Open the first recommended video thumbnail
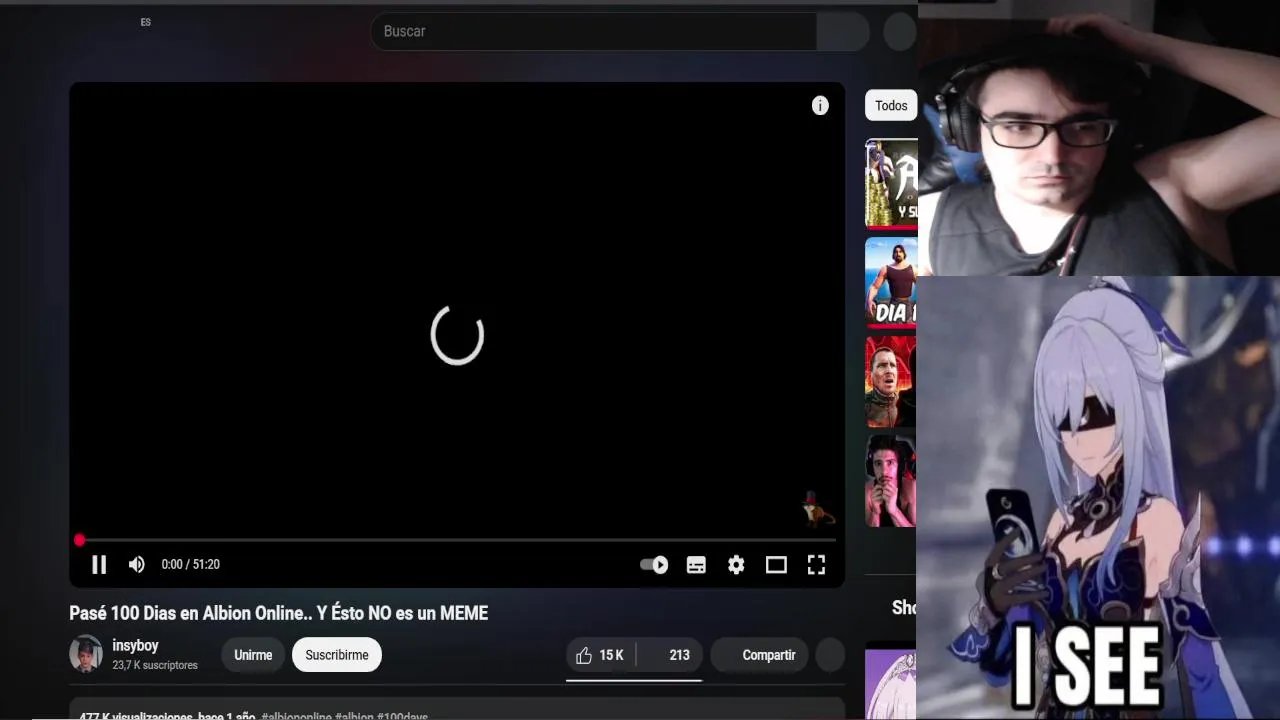The image size is (1280, 720). click(x=891, y=184)
